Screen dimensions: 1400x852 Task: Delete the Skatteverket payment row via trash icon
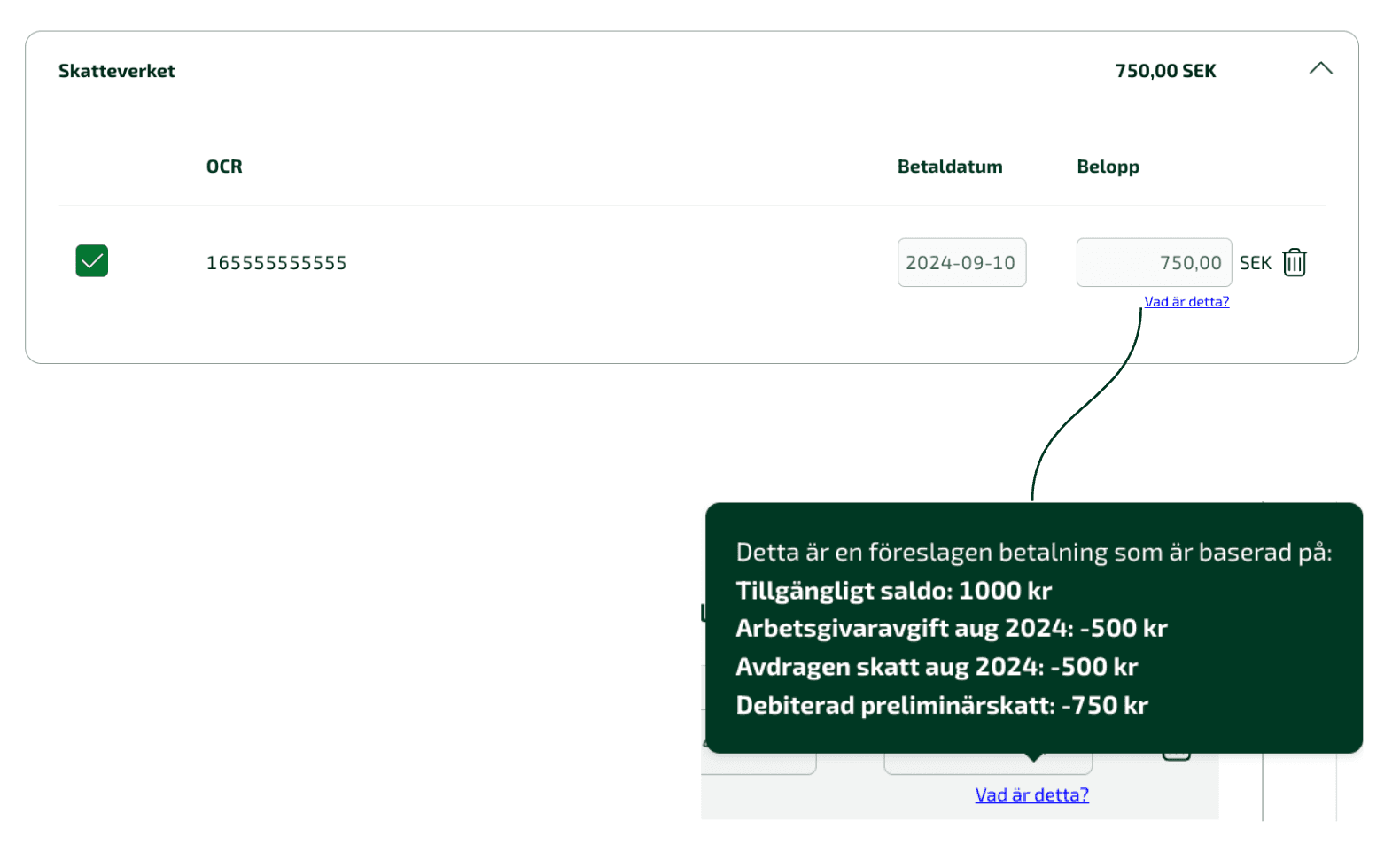pyautogui.click(x=1295, y=262)
